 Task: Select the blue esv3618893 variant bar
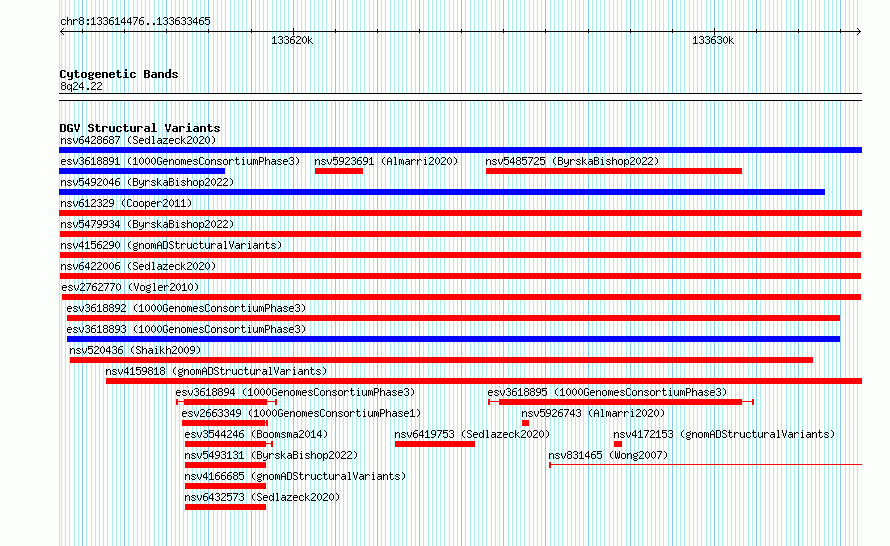[454, 339]
